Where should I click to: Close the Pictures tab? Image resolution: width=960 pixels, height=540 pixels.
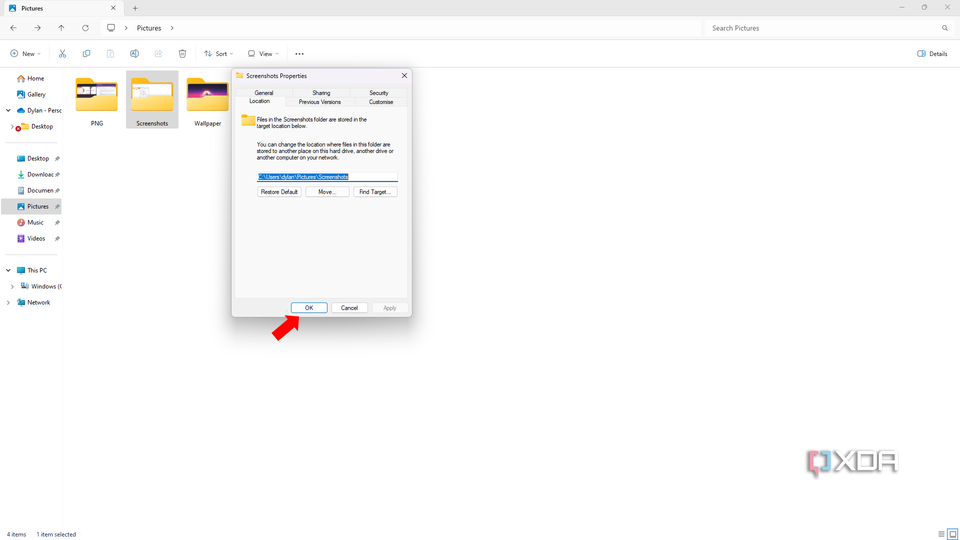tap(113, 9)
